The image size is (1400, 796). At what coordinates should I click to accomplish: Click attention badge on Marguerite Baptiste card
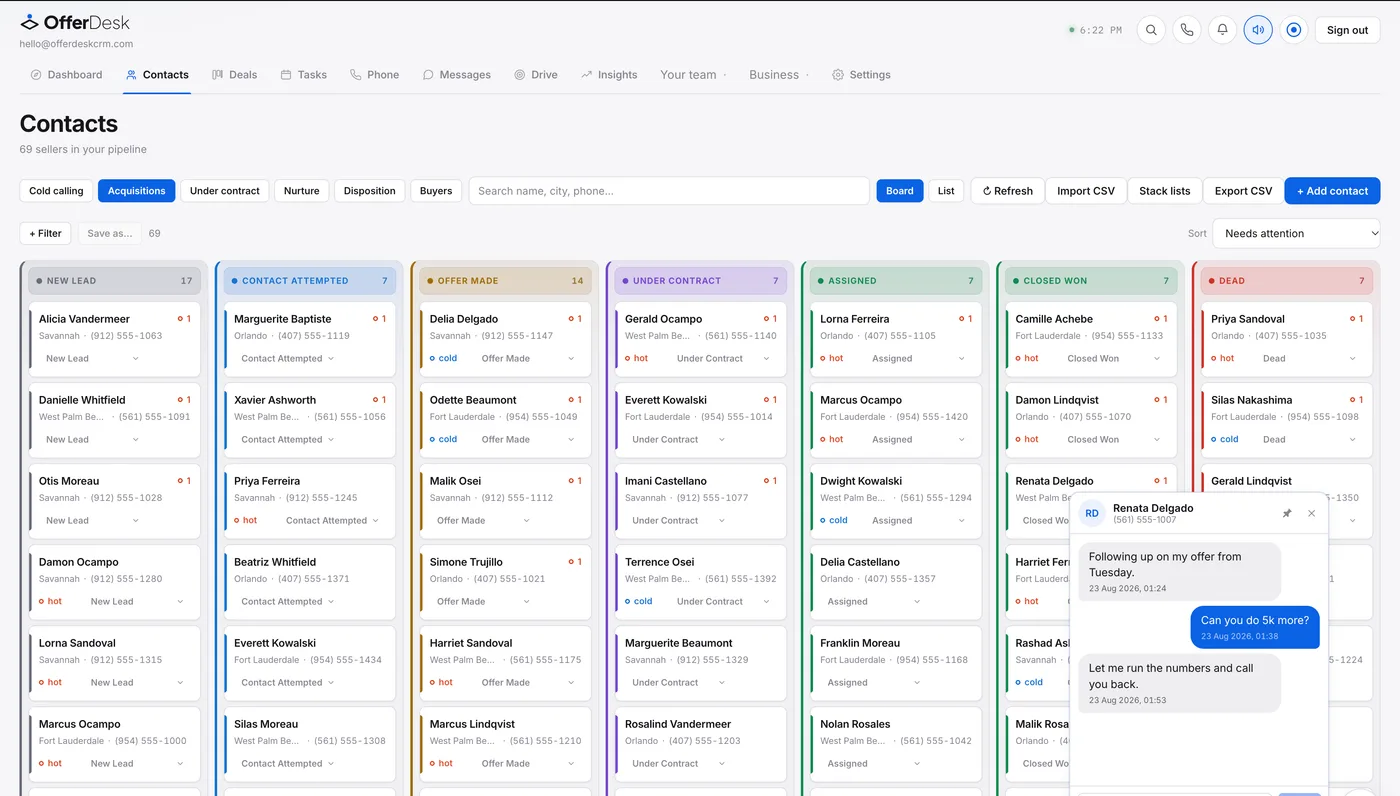point(379,319)
